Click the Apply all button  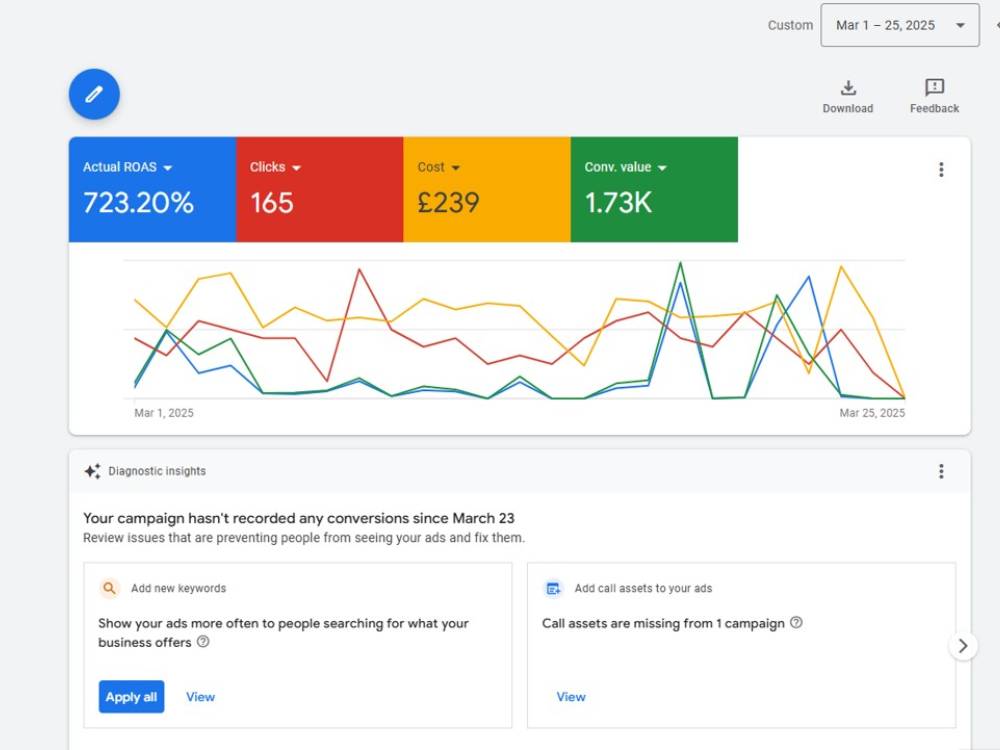coord(131,696)
